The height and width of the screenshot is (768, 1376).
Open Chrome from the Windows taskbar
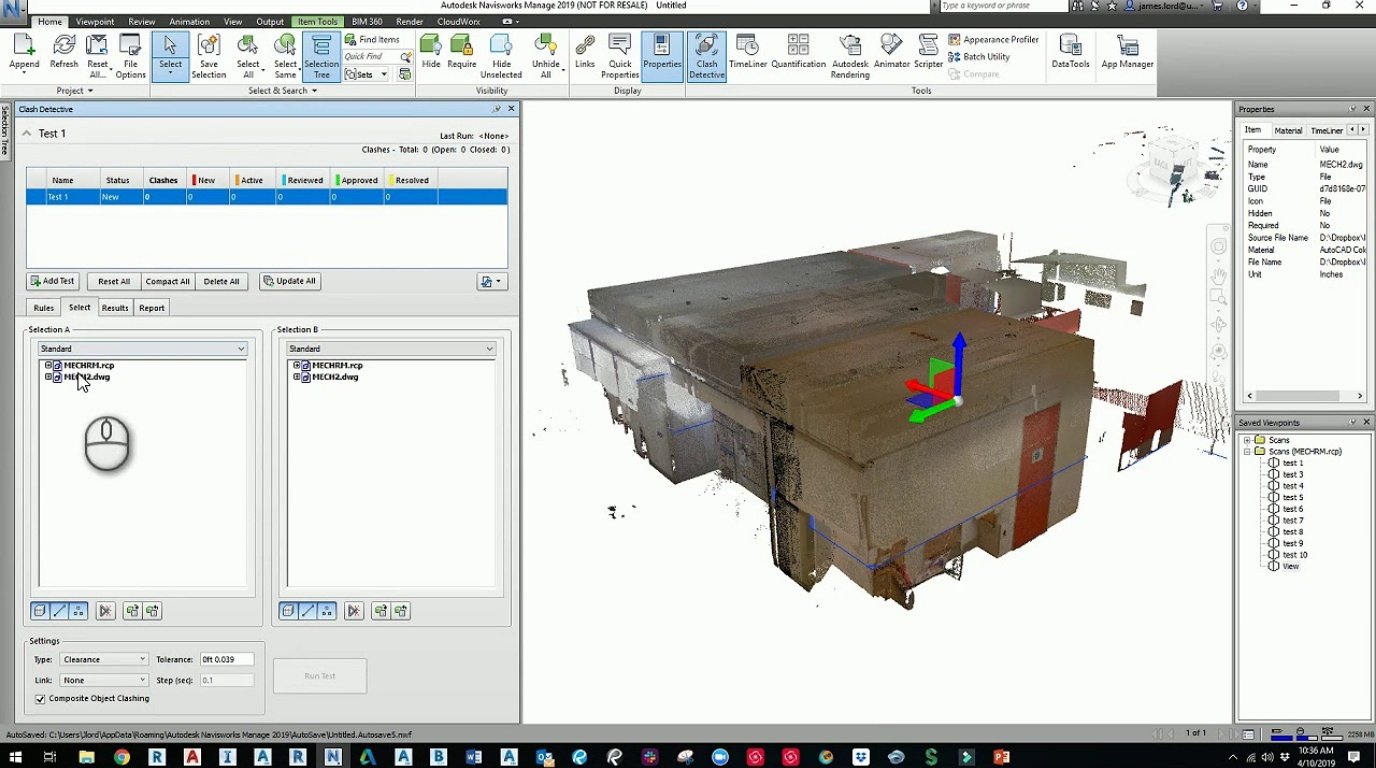121,757
